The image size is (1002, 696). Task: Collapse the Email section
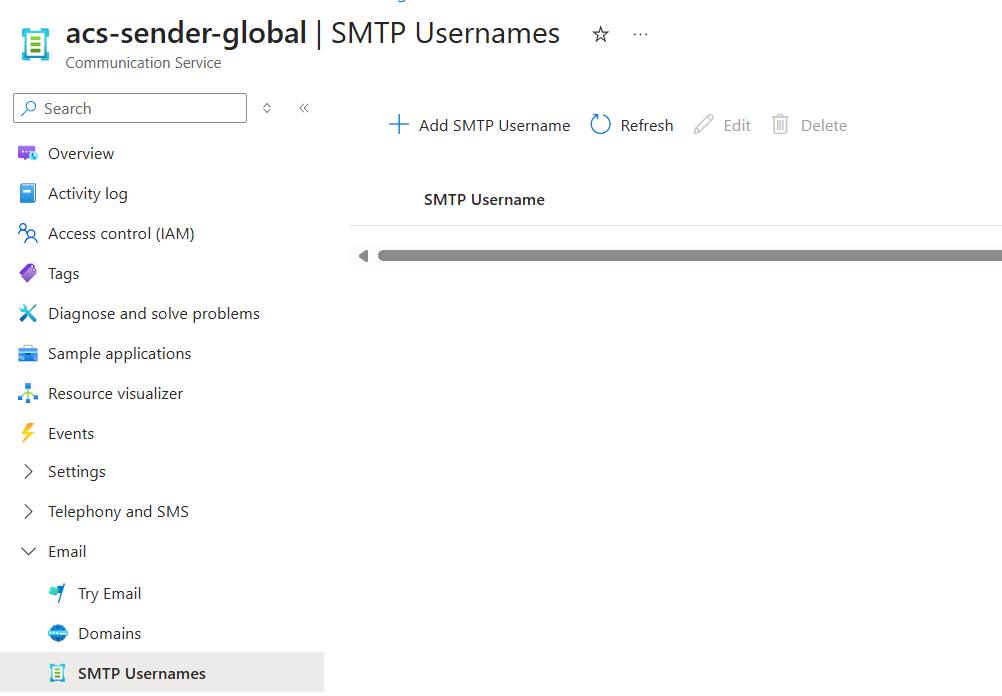click(x=28, y=551)
